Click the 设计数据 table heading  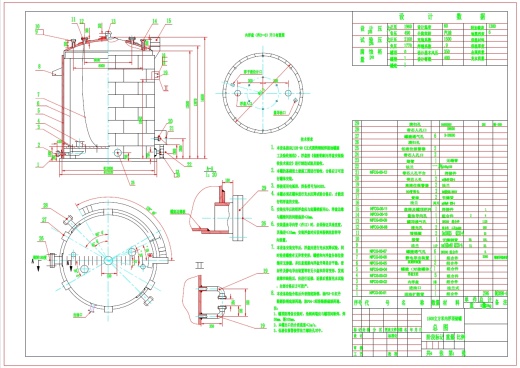pos(442,17)
